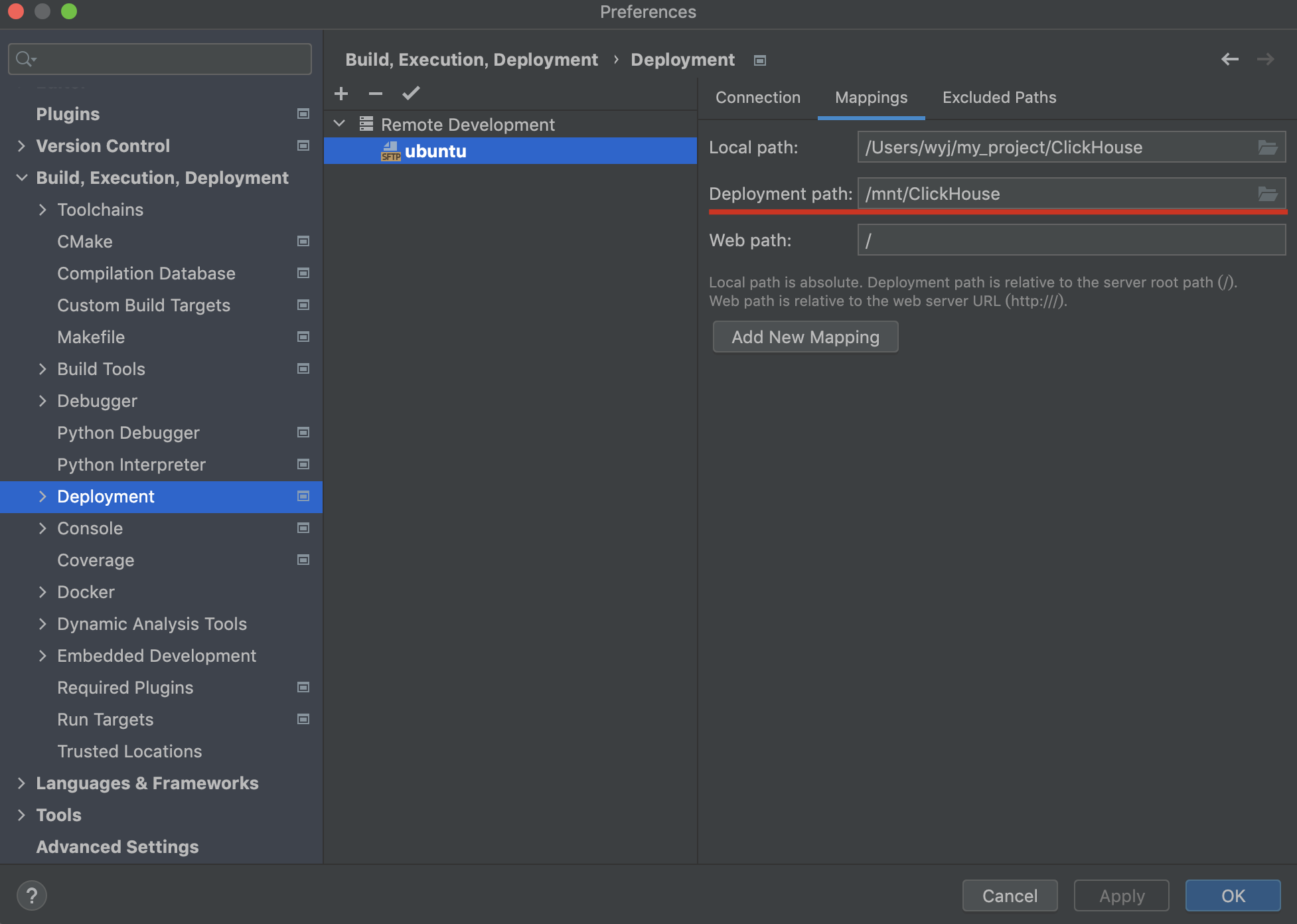Screen dimensions: 1297x924
Task: Select the ubuntu SFTP server entry
Action: (x=435, y=151)
